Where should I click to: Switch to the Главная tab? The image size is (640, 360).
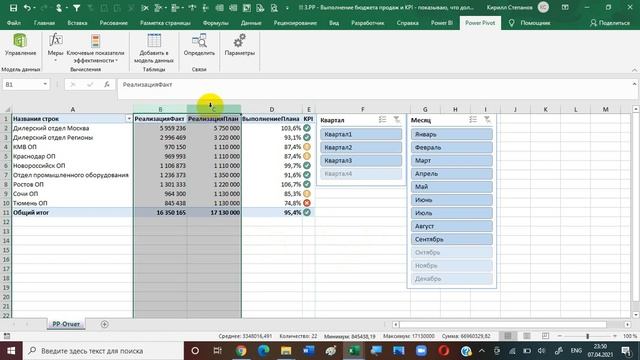(44, 23)
